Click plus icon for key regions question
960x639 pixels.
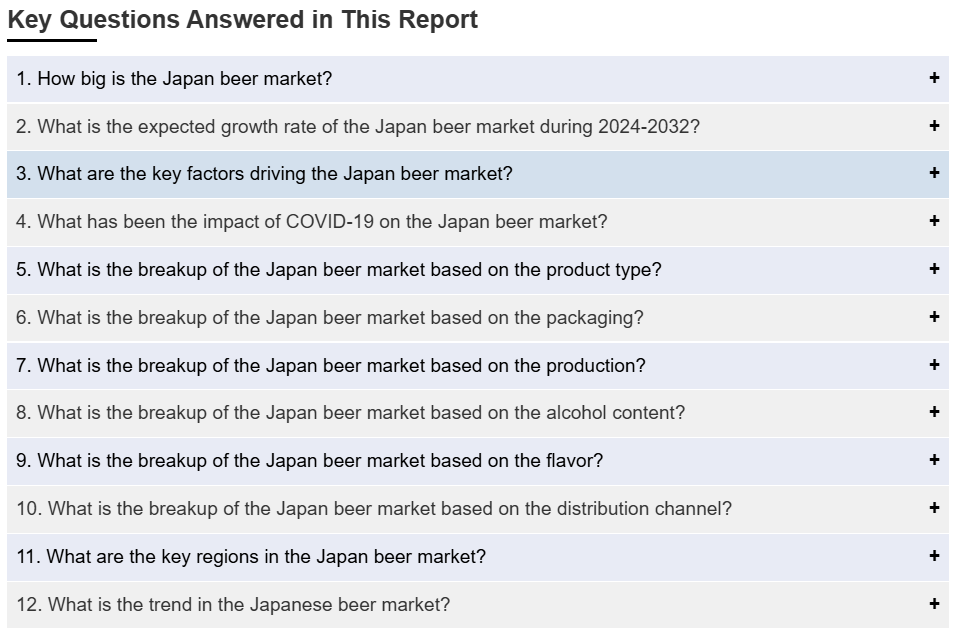pyautogui.click(x=934, y=556)
